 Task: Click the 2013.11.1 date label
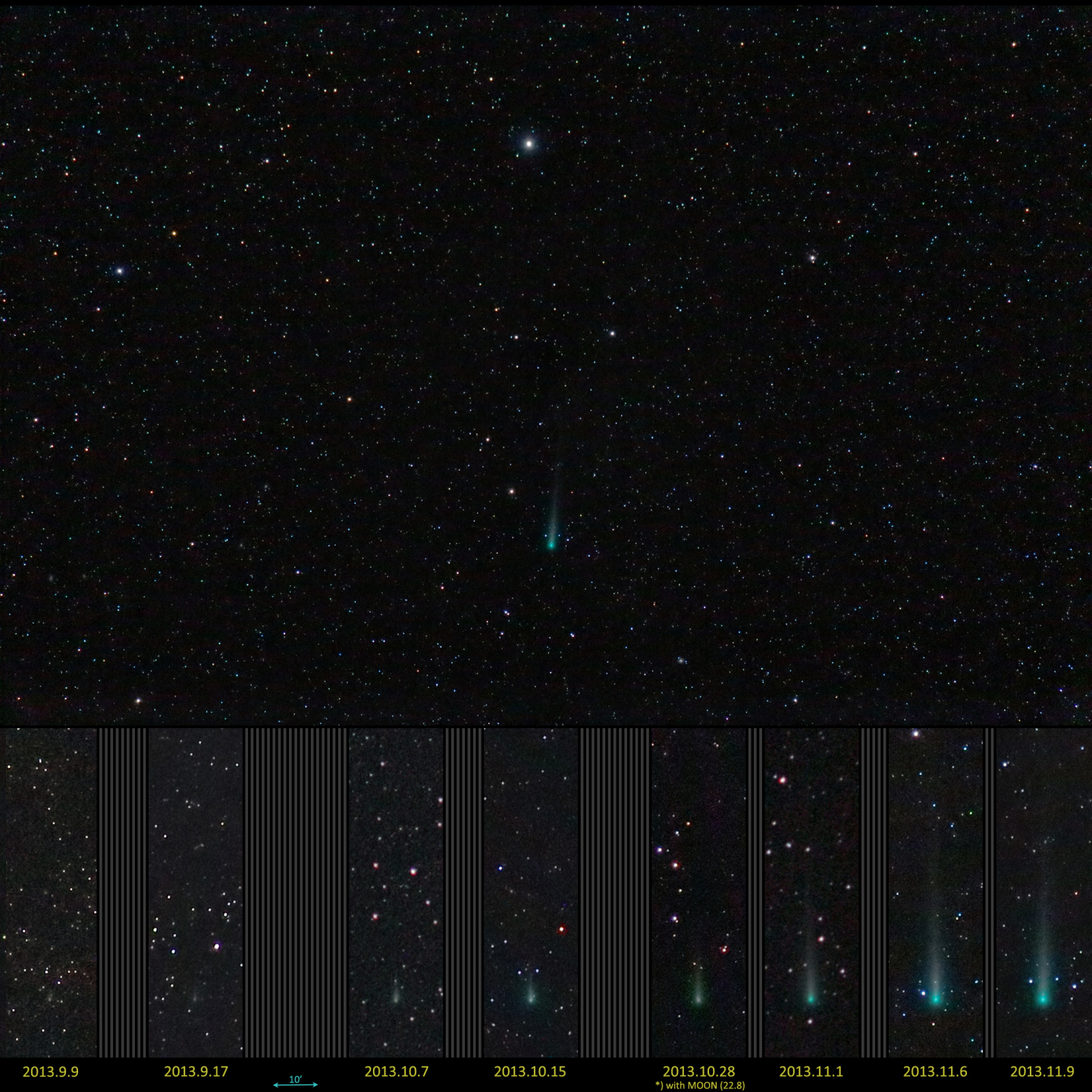pyautogui.click(x=811, y=1072)
